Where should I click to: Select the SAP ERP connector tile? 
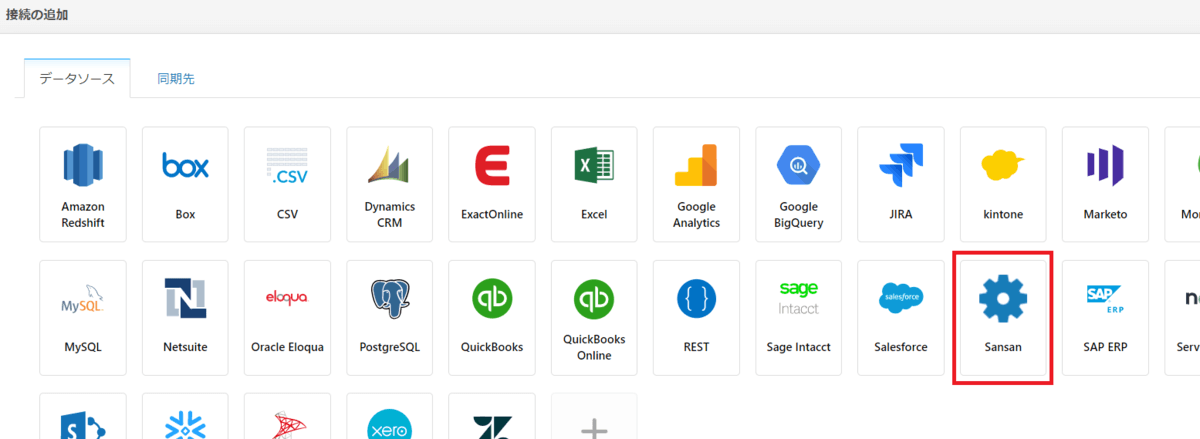(1105, 318)
